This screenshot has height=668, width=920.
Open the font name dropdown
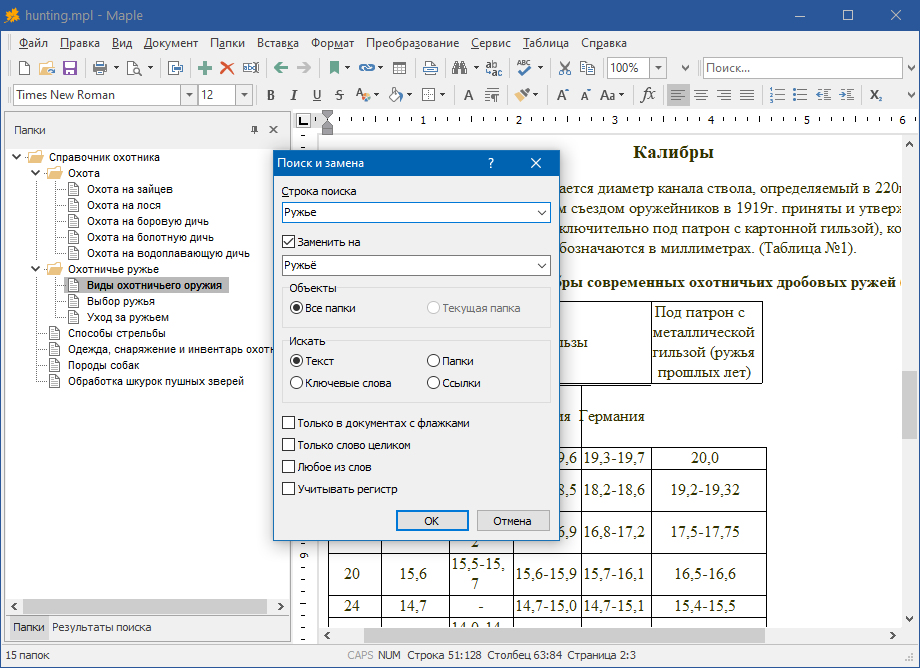pos(188,95)
